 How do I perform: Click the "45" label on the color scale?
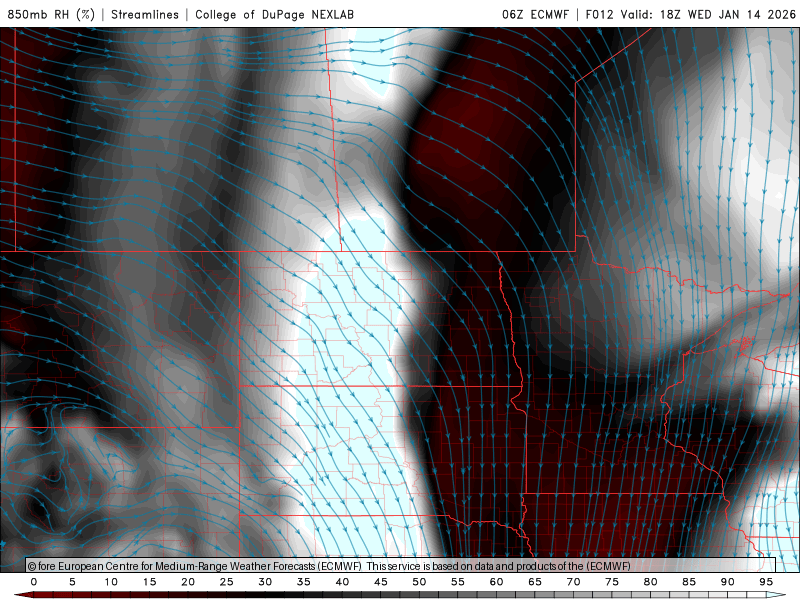381,582
